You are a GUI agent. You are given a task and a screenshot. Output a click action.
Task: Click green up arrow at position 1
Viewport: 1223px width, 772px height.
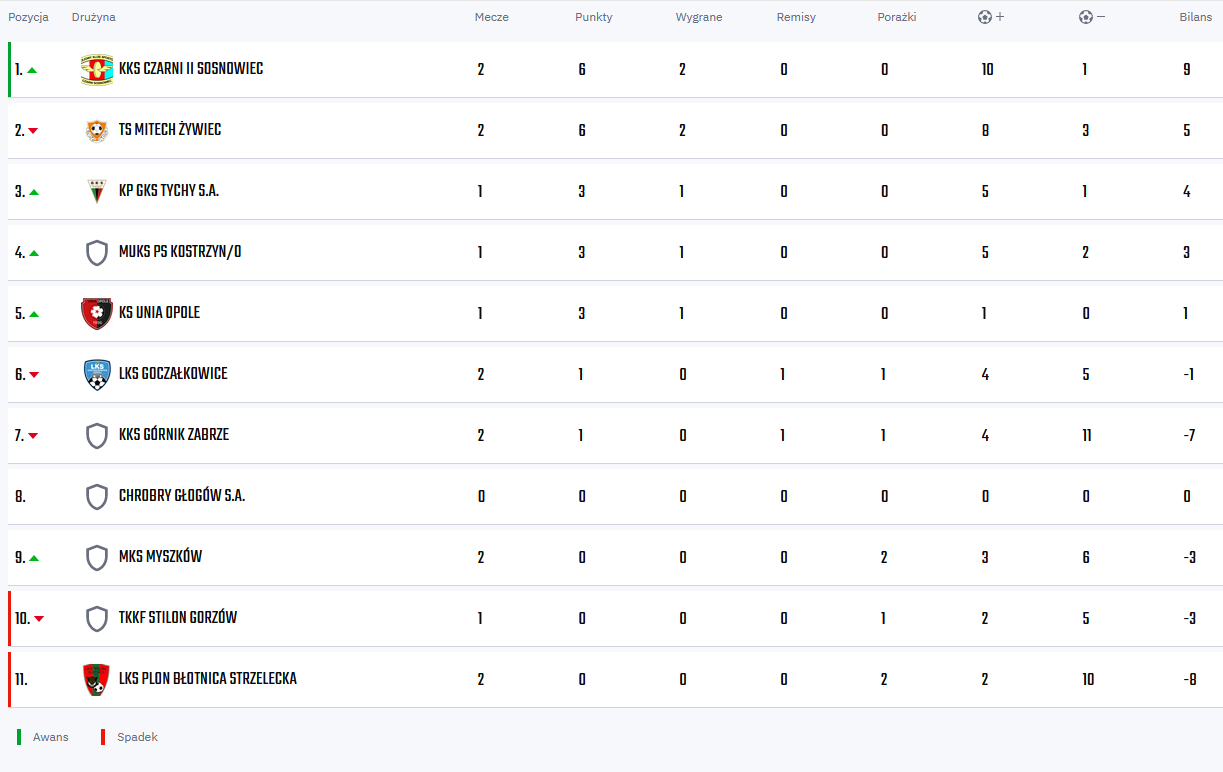point(32,70)
